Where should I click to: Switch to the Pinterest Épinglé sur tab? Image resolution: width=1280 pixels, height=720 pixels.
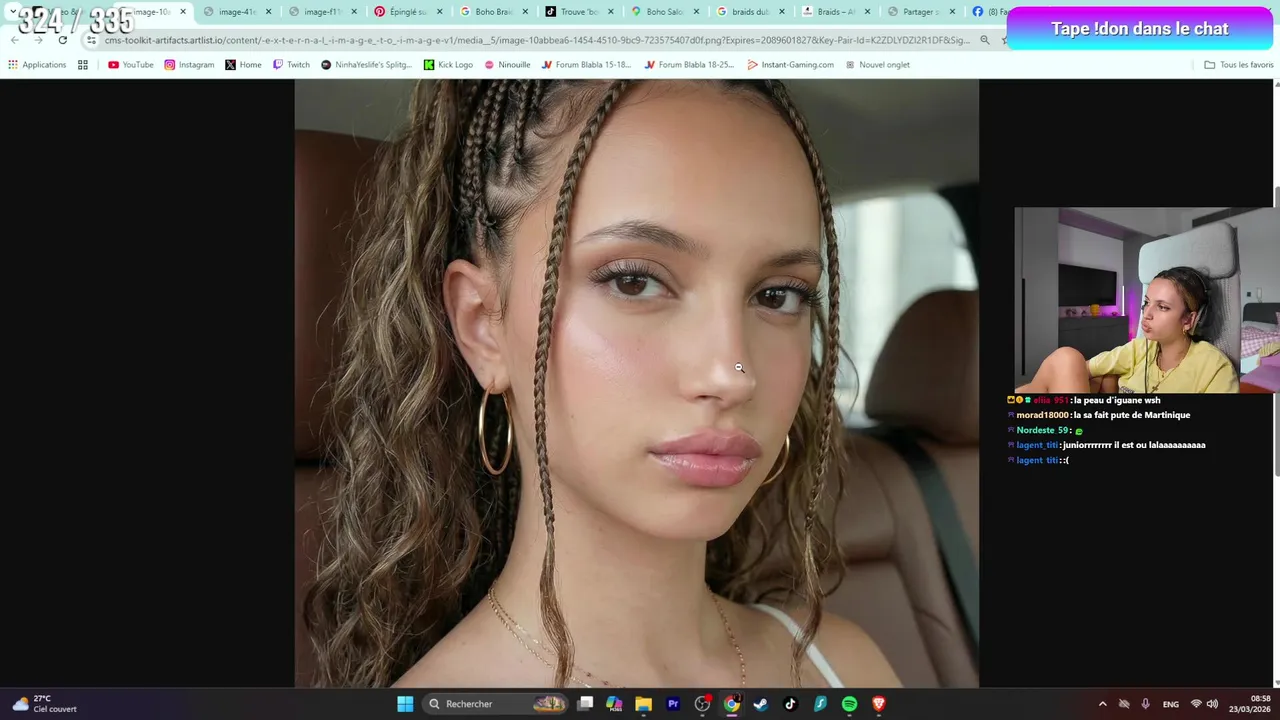(x=408, y=12)
